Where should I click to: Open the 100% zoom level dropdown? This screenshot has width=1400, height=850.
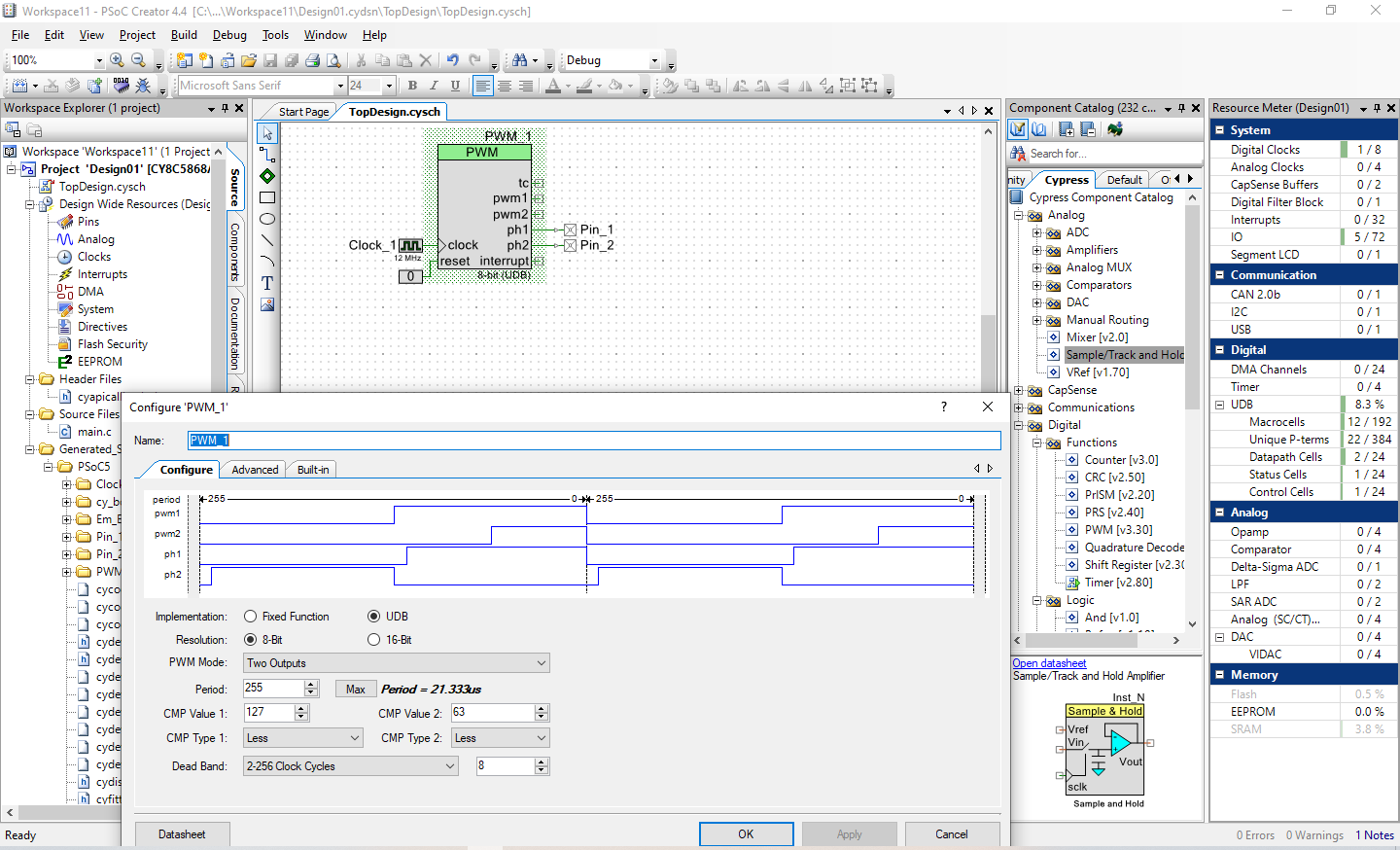pos(98,60)
